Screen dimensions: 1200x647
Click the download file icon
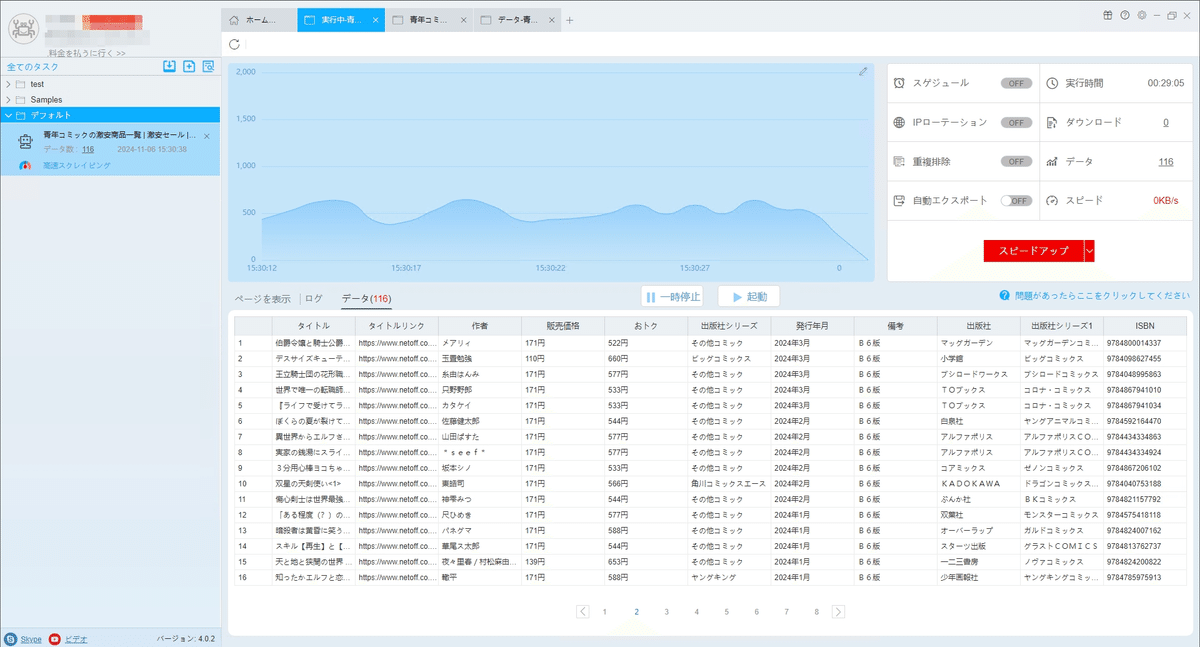tap(1052, 122)
